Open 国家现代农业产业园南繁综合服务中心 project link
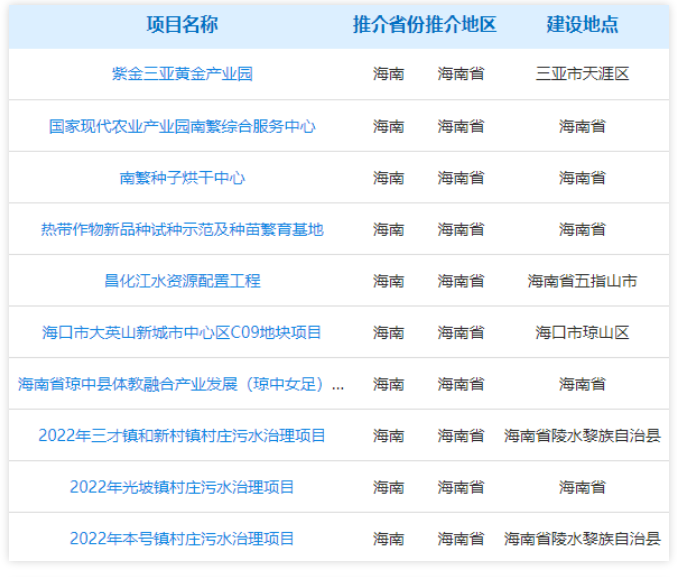 pos(182,126)
